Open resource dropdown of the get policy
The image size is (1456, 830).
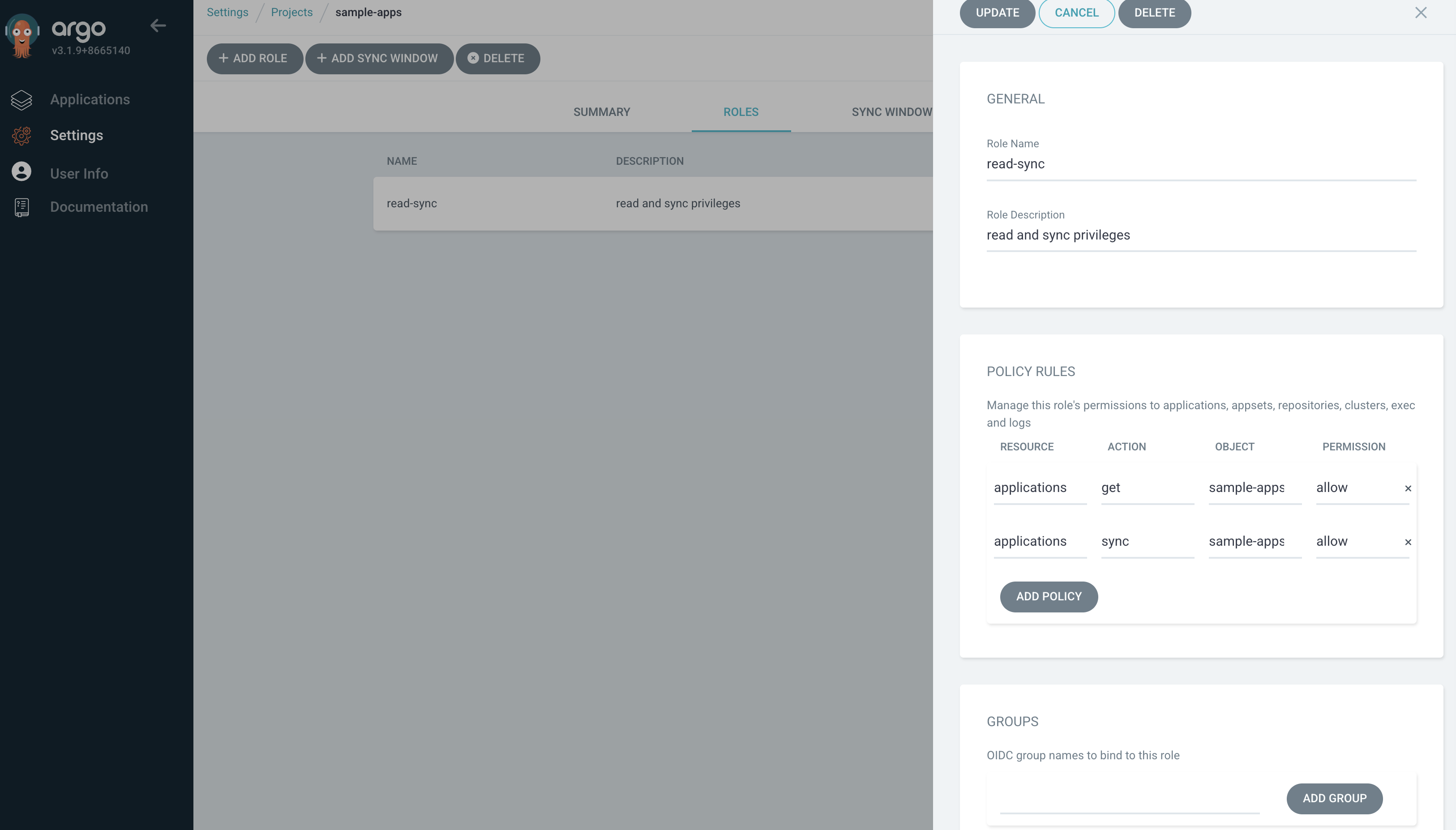(1039, 488)
